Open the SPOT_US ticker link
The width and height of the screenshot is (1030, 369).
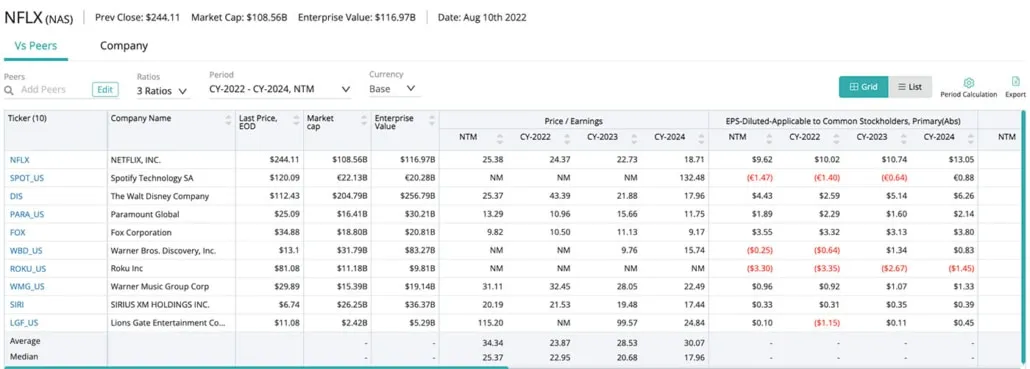tap(27, 178)
